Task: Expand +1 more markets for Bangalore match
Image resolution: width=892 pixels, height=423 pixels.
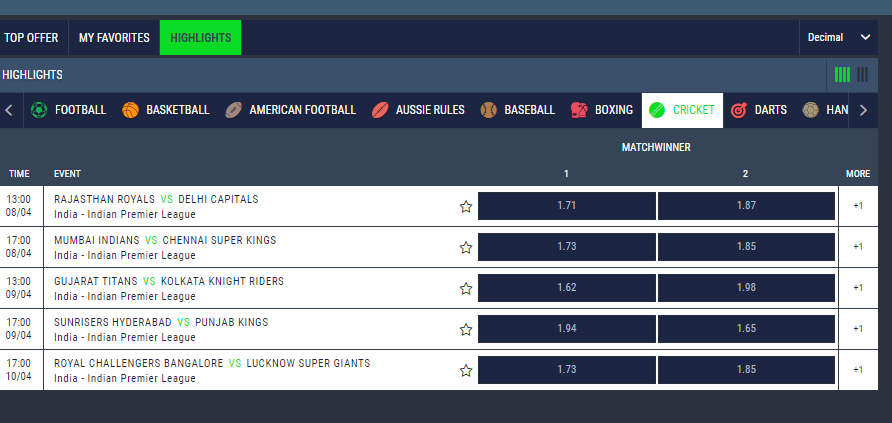Action: [x=858, y=370]
